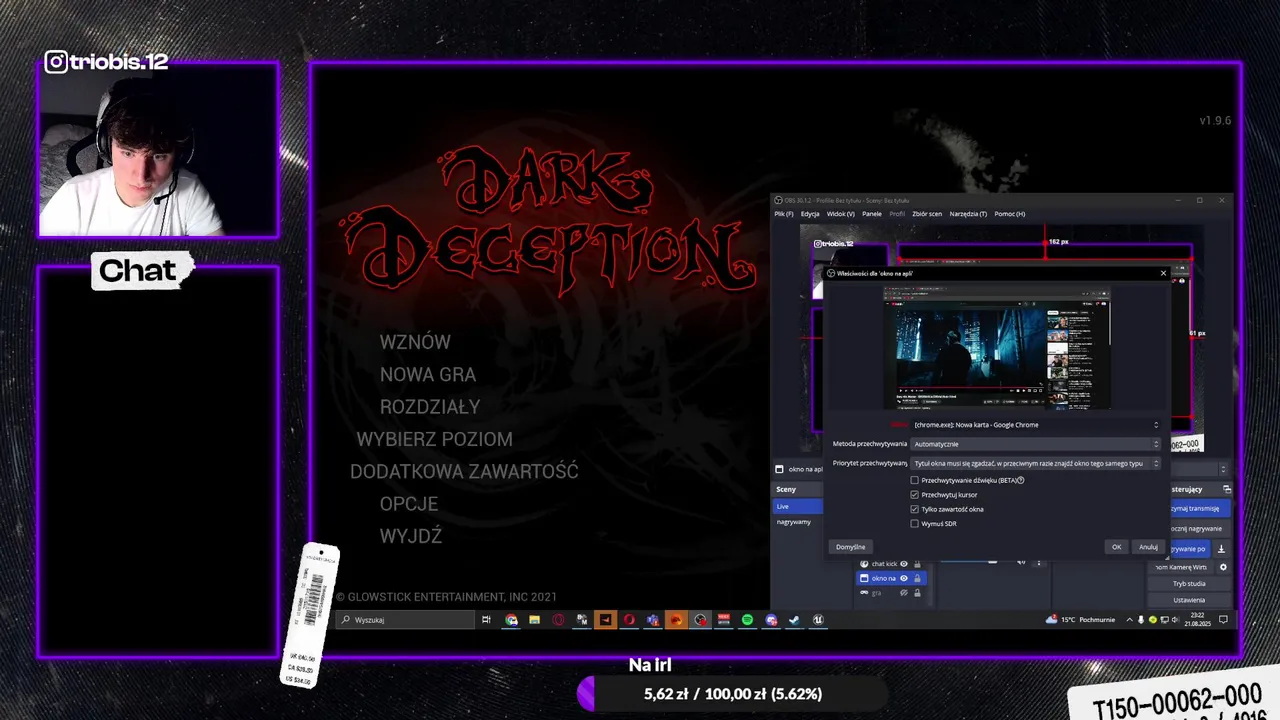Toggle lock on 'chat kick' source

click(x=917, y=564)
